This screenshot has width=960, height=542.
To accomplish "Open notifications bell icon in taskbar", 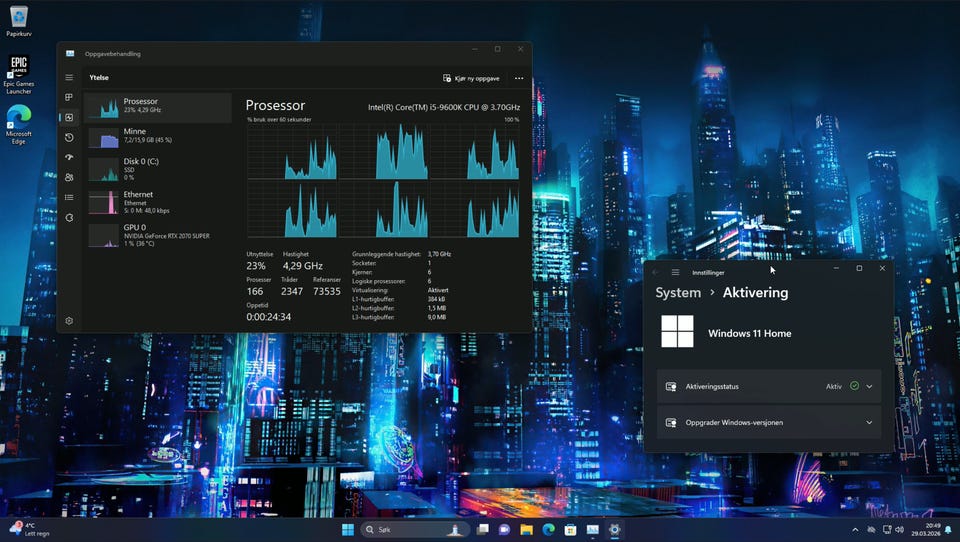I will (x=948, y=529).
